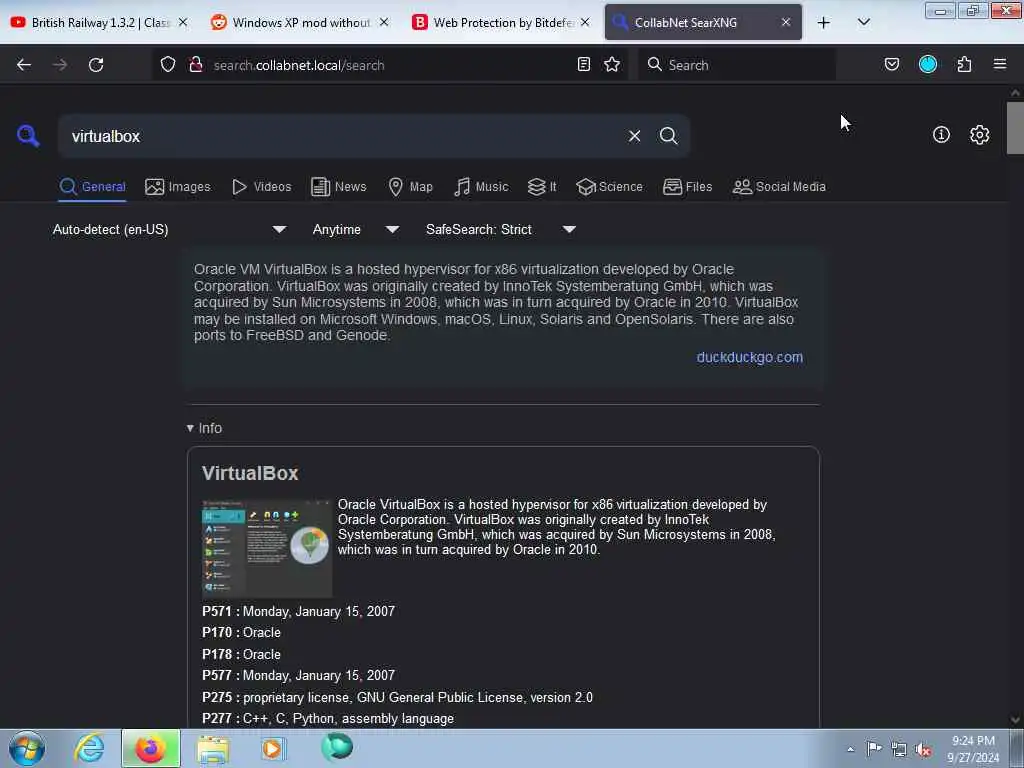Viewport: 1024px width, 768px height.
Task: Switch to It search category
Action: (542, 187)
